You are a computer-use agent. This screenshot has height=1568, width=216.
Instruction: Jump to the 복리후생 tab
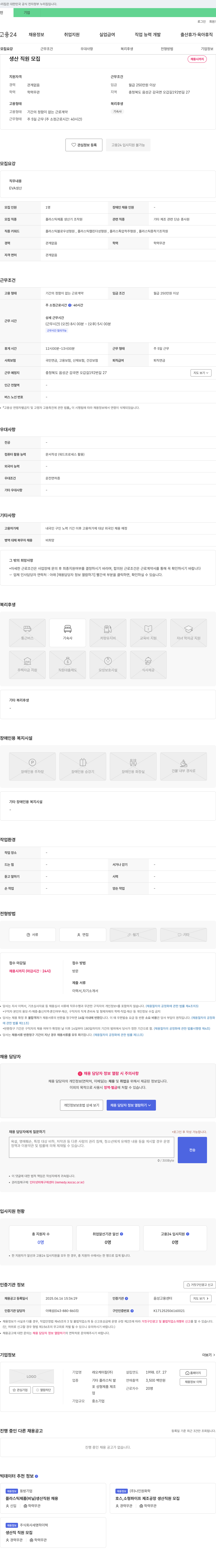pyautogui.click(x=127, y=49)
